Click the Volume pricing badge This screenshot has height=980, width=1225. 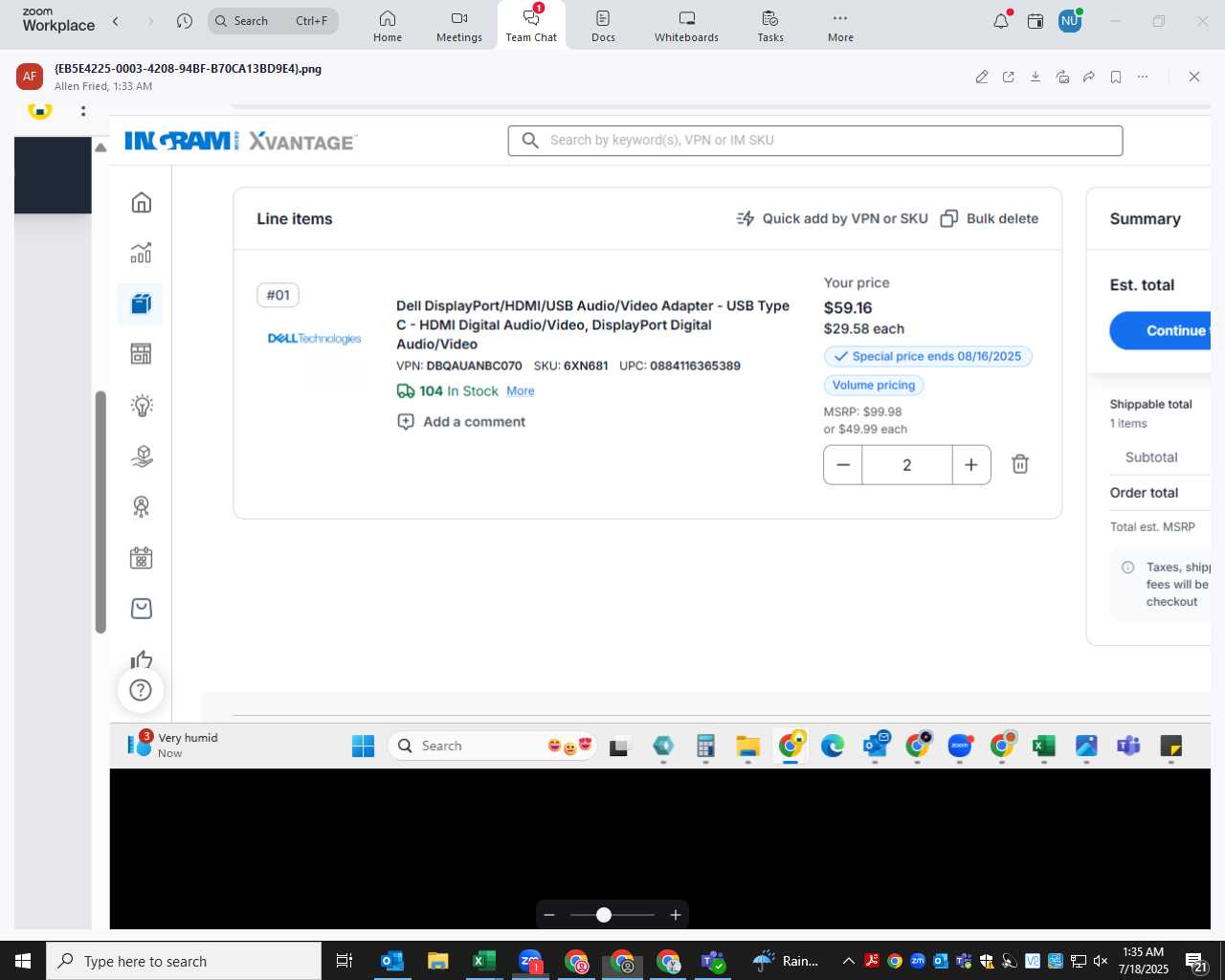click(874, 385)
